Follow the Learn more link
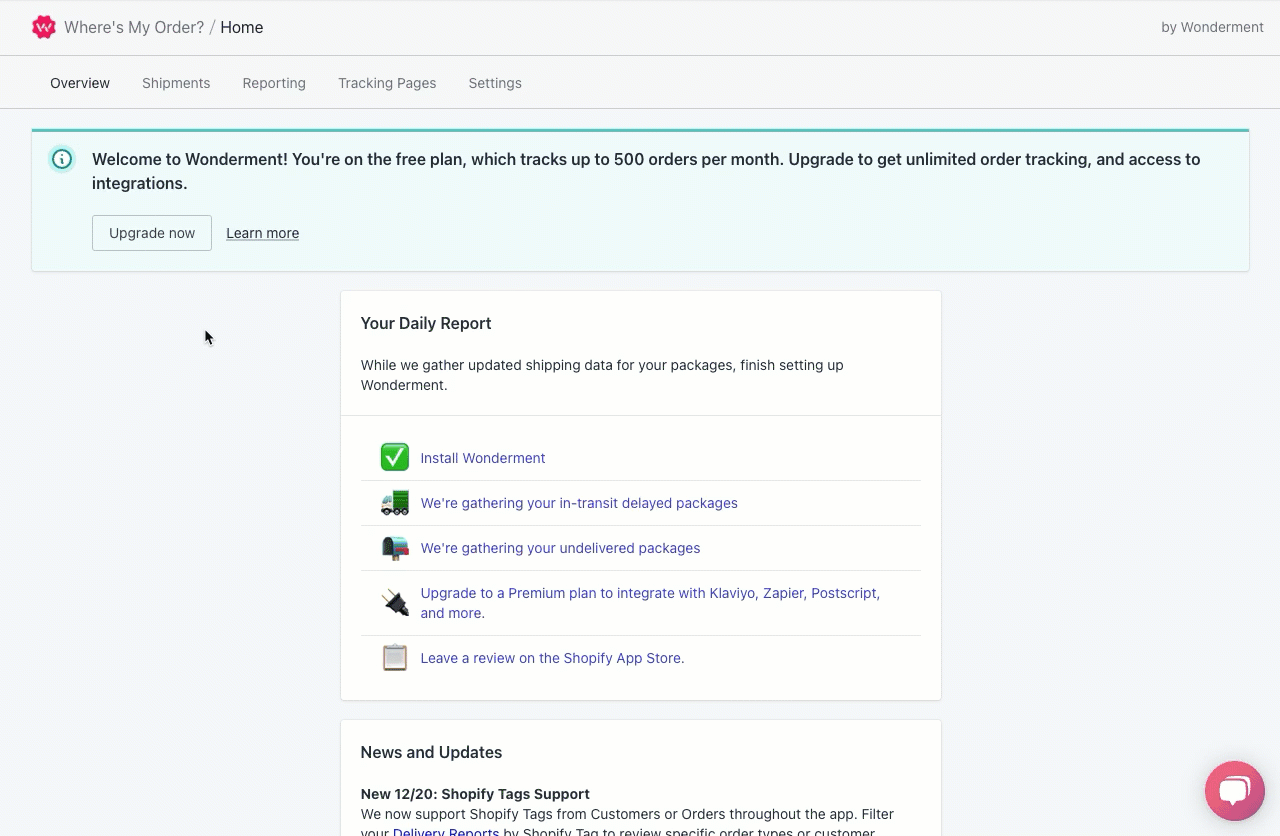This screenshot has height=836, width=1280. (x=262, y=233)
